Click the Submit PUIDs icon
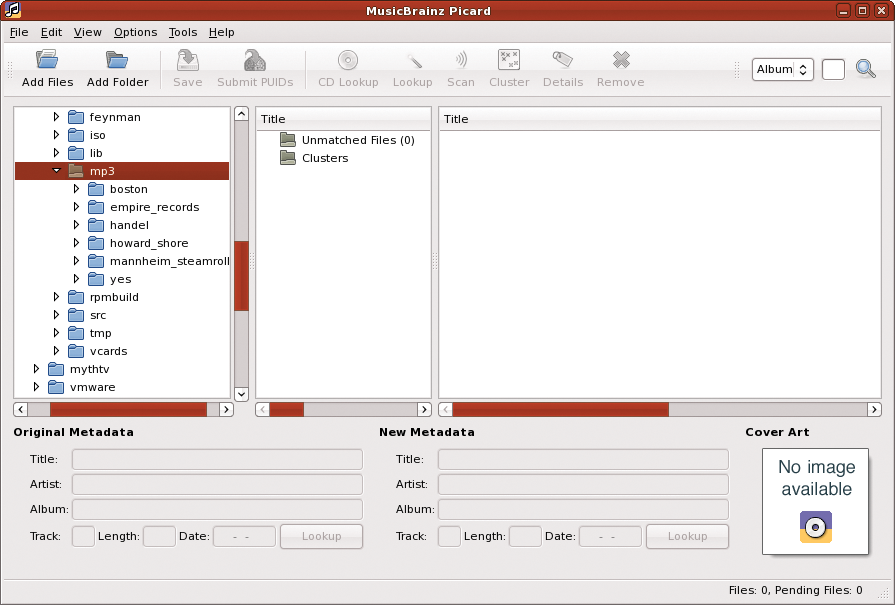Image resolution: width=895 pixels, height=605 pixels. [255, 59]
